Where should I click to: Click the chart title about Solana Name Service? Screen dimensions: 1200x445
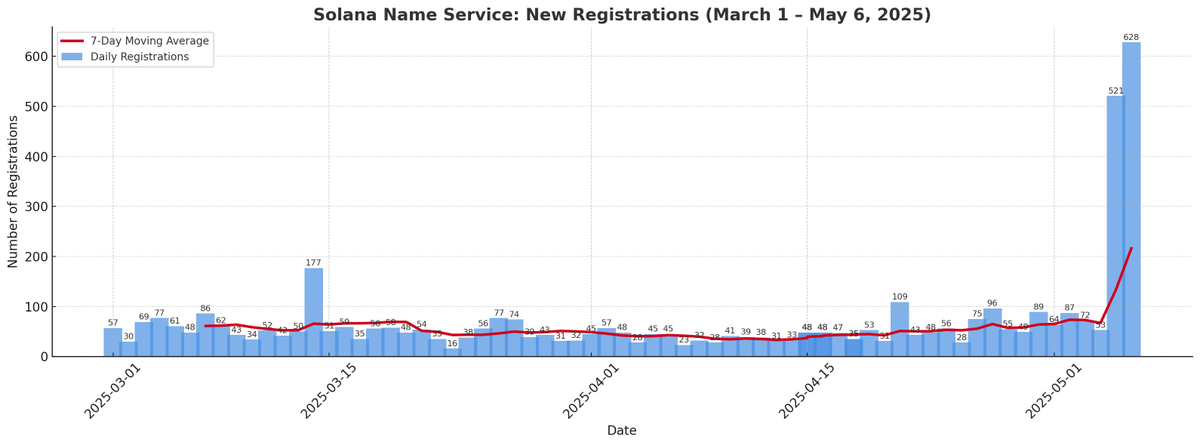click(x=622, y=15)
